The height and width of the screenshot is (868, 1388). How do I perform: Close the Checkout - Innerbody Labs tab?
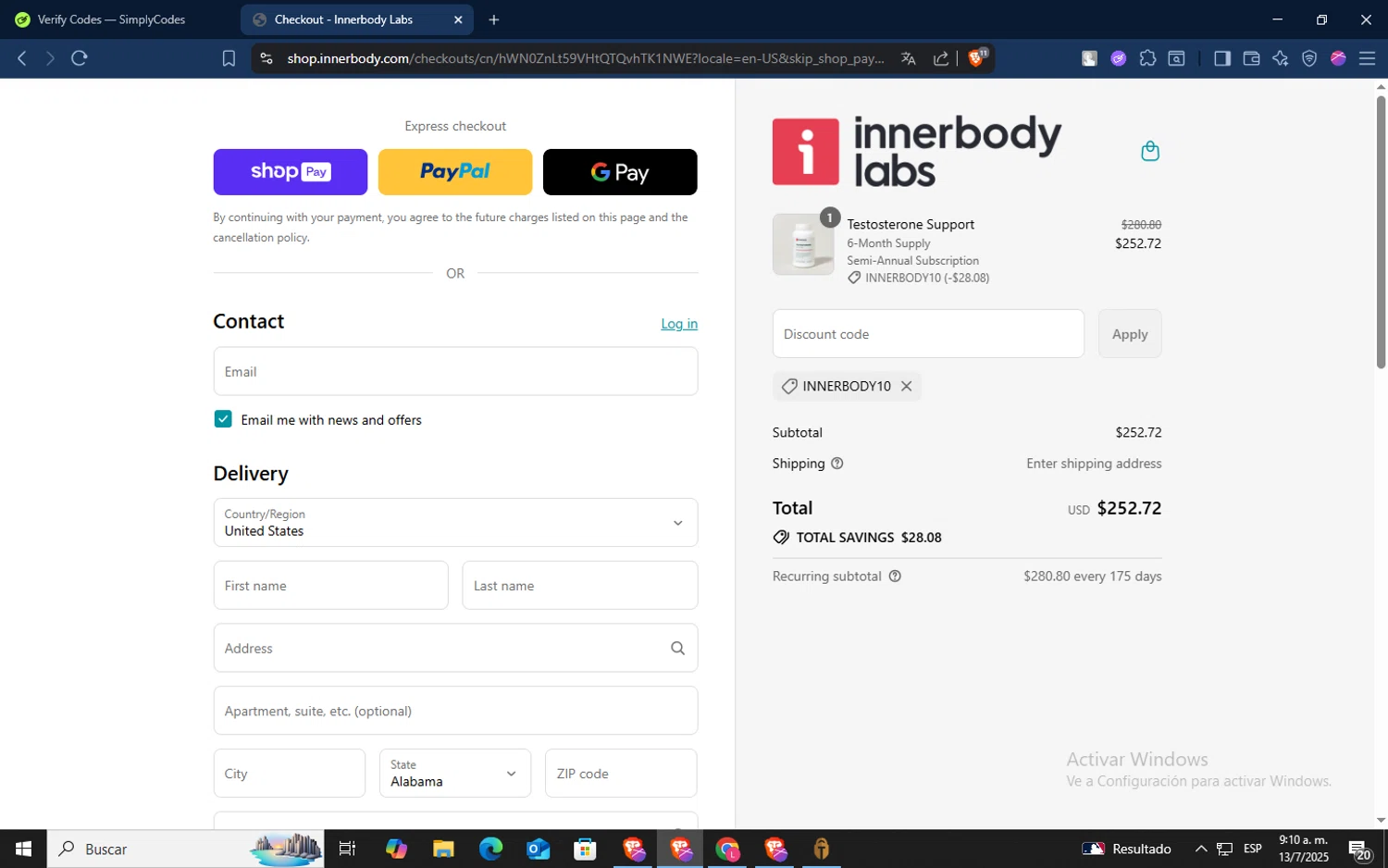pyautogui.click(x=458, y=19)
